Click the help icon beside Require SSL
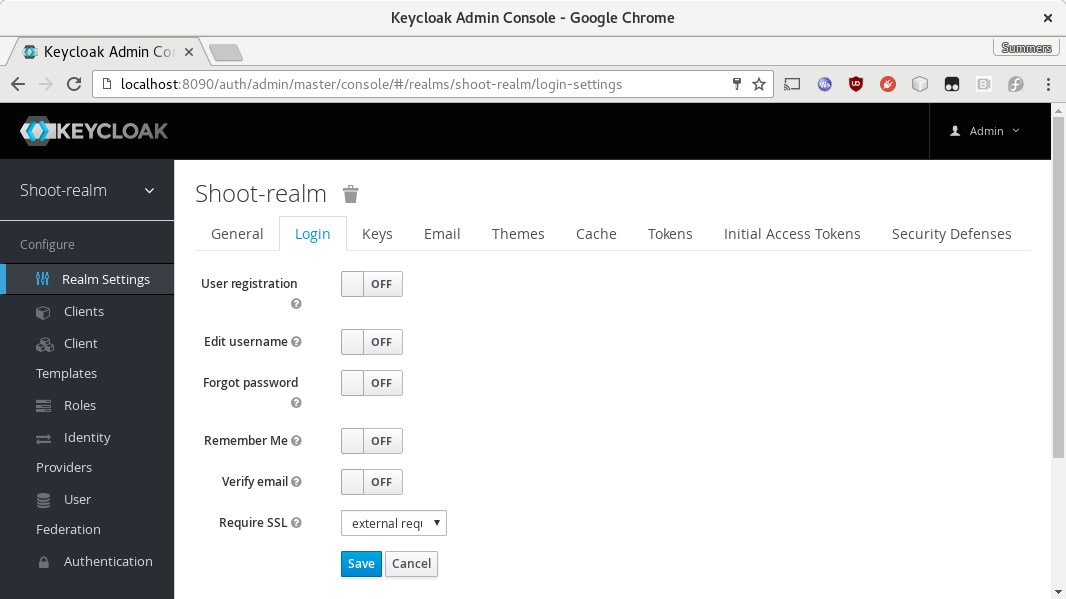Screen dimensions: 1066x599 click(x=296, y=523)
